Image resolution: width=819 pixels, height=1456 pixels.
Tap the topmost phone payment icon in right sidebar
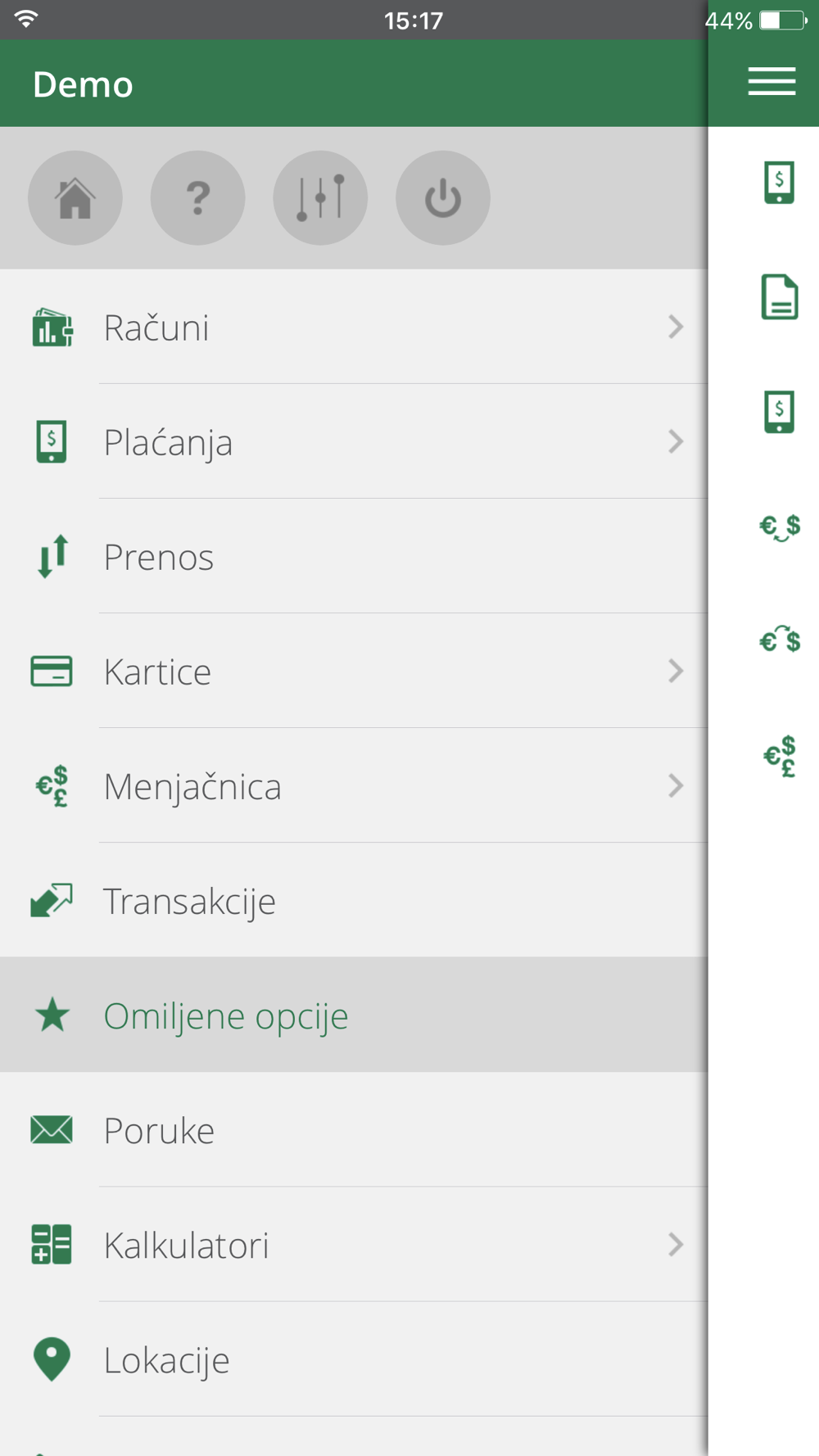click(779, 182)
